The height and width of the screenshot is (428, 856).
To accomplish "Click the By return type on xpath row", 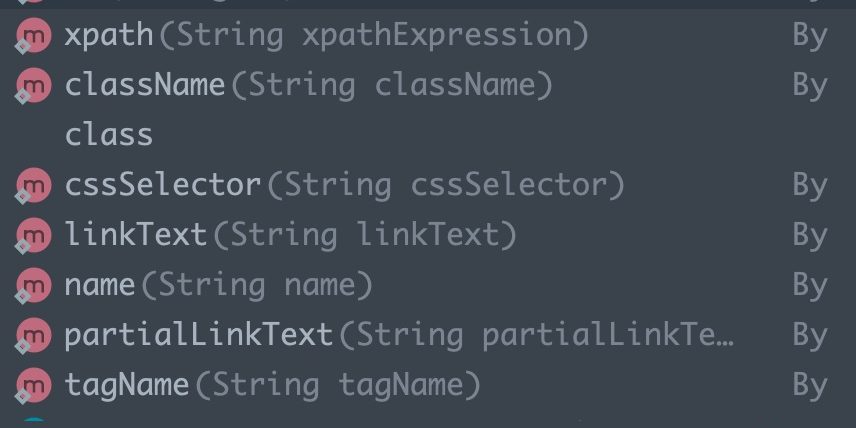I will pos(810,37).
